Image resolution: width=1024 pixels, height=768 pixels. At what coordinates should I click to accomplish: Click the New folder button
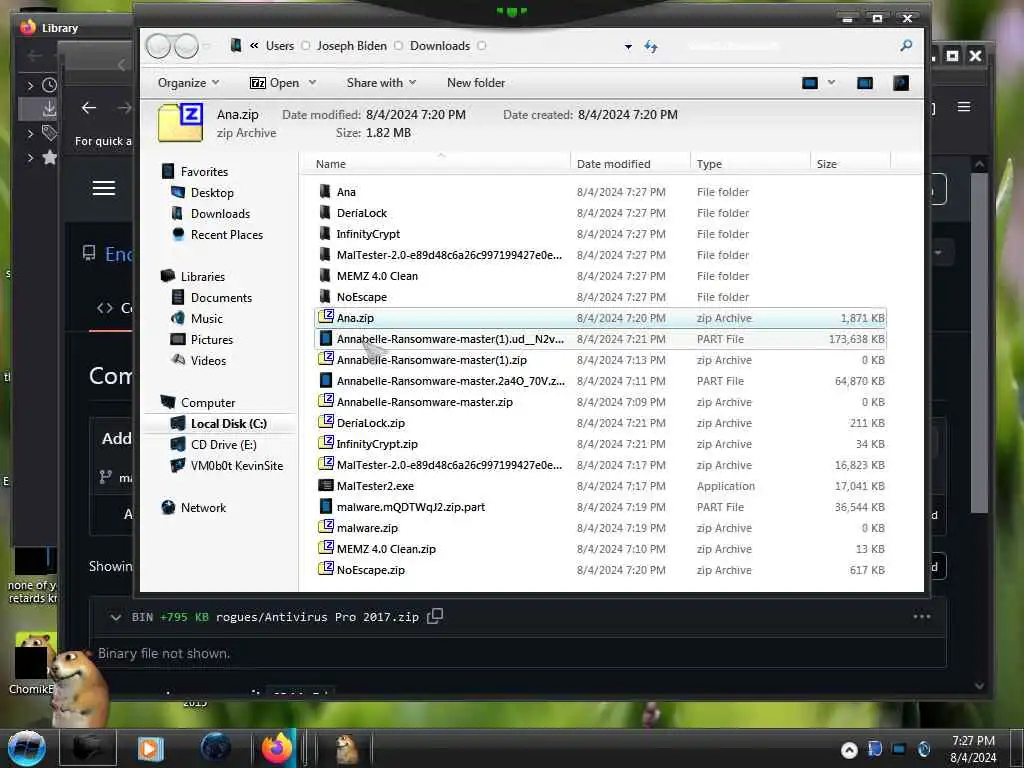pyautogui.click(x=475, y=83)
